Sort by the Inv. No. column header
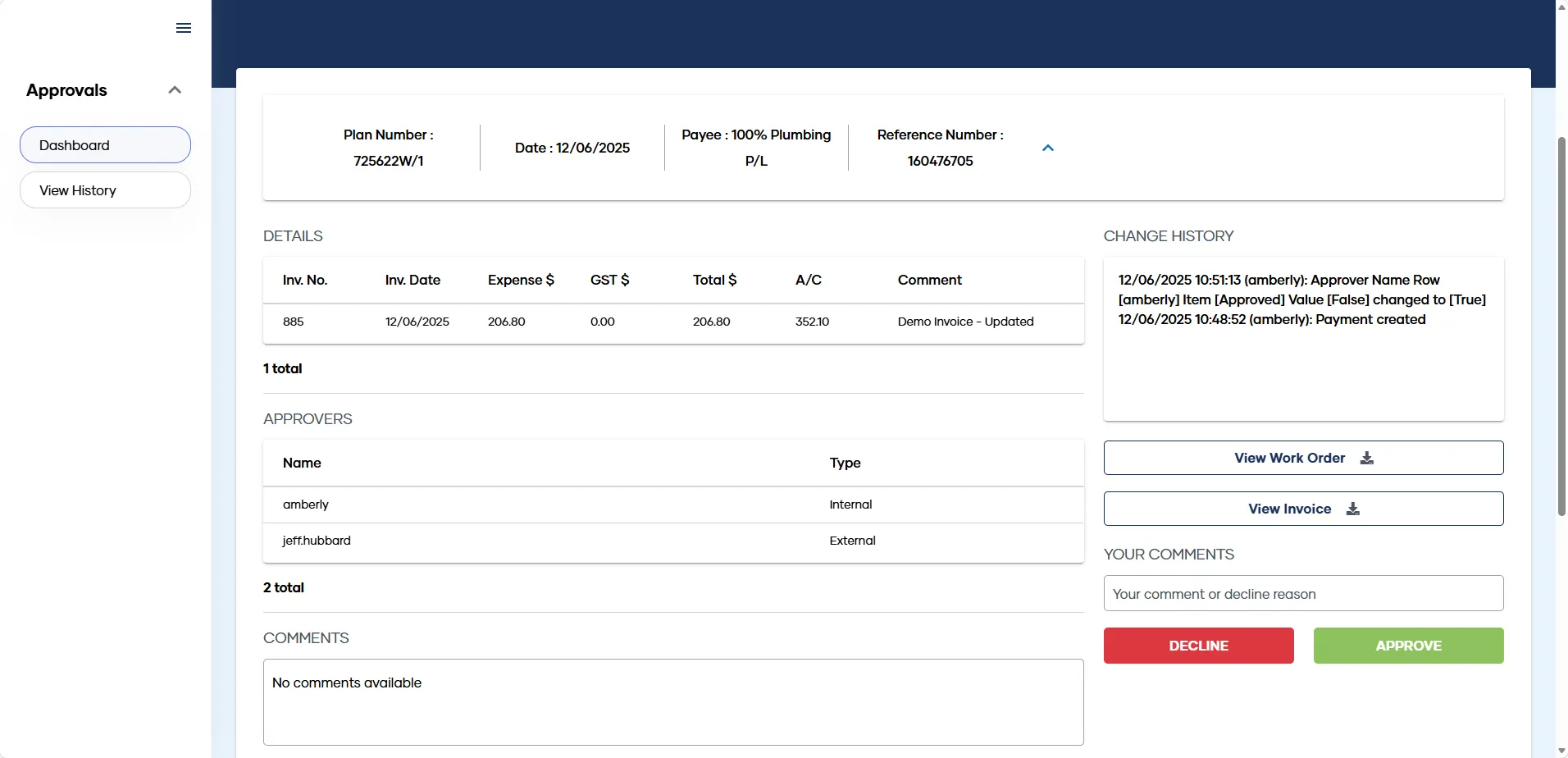The image size is (1568, 758). click(305, 280)
